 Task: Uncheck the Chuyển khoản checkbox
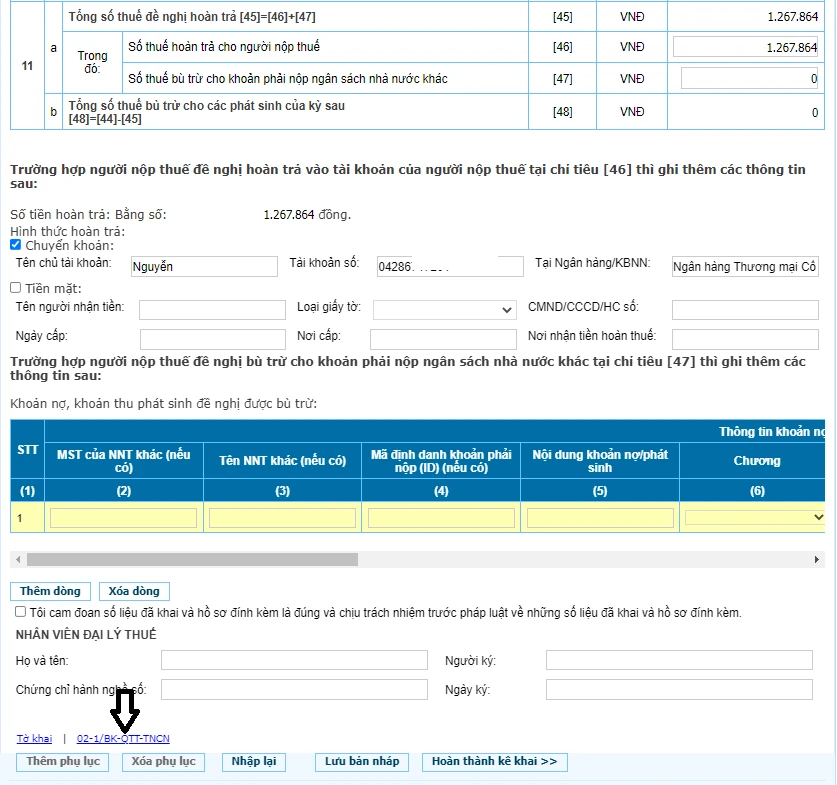click(16, 245)
